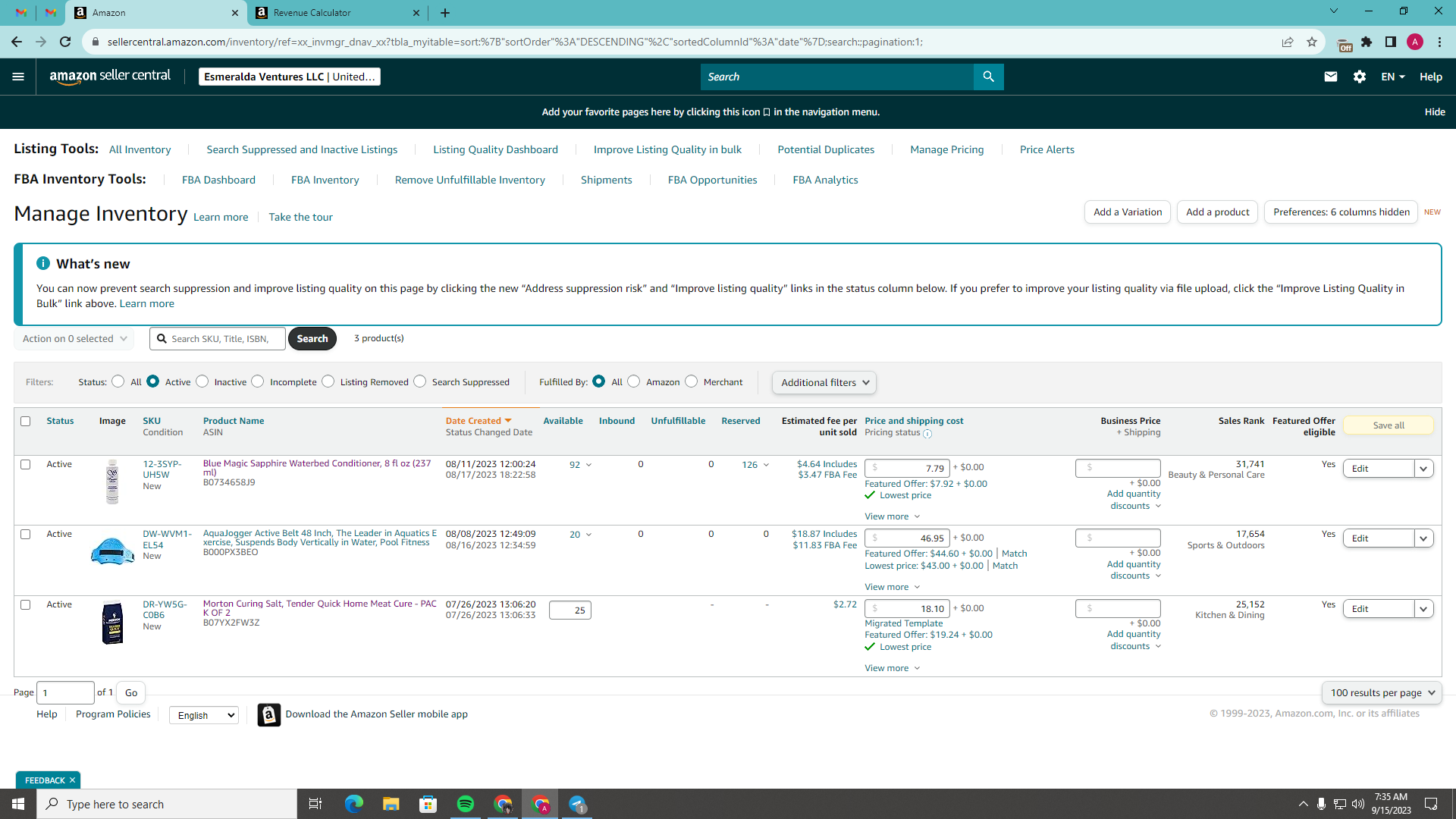Click the browser back arrow
Viewport: 1456px width, 819px height.
17,42
